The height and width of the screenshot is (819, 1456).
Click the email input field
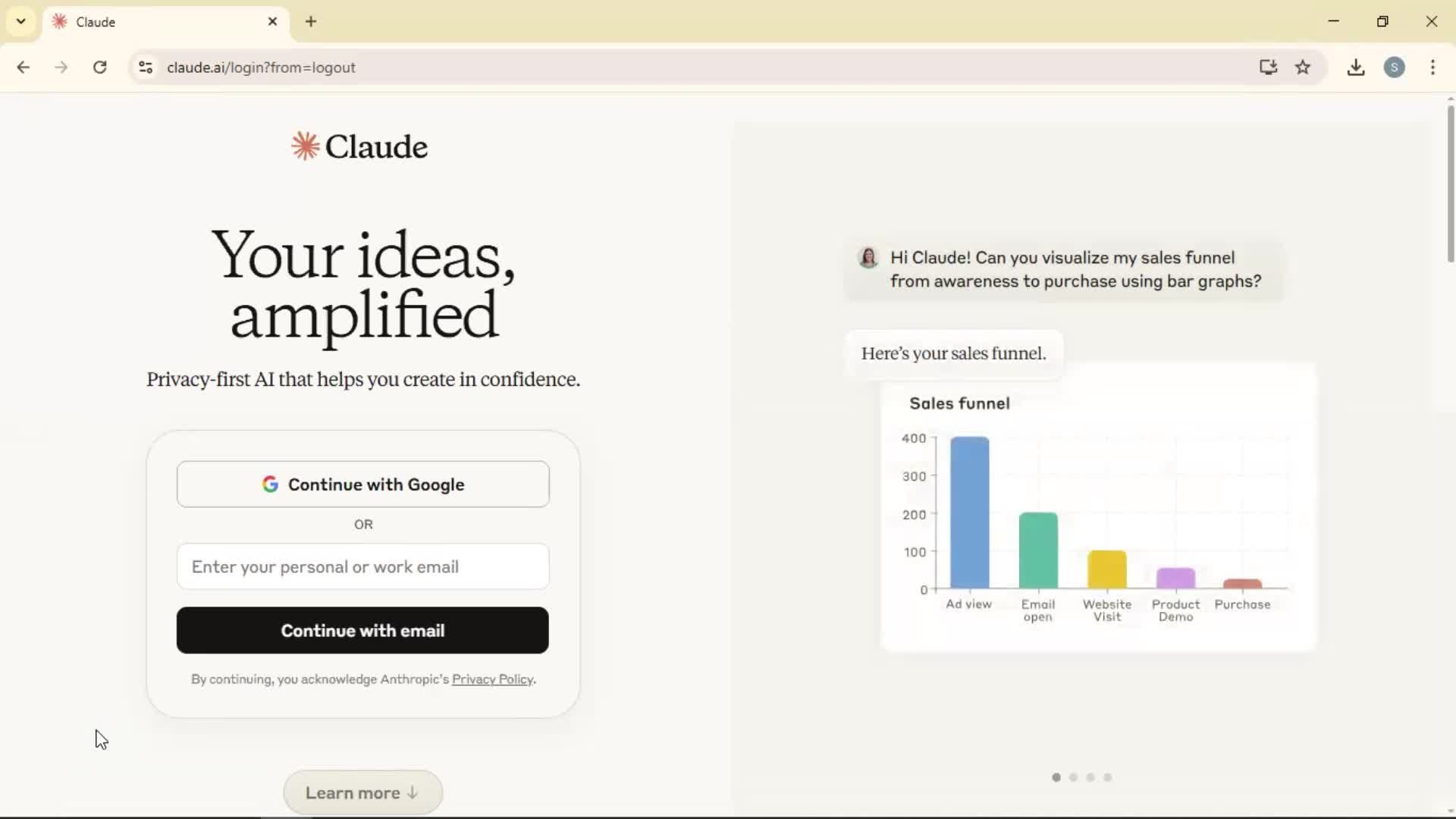[x=362, y=566]
